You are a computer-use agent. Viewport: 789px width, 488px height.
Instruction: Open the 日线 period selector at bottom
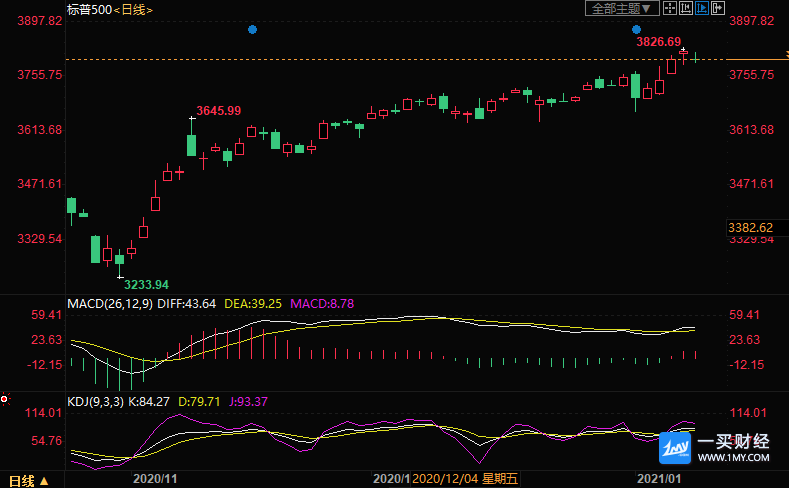coord(29,481)
